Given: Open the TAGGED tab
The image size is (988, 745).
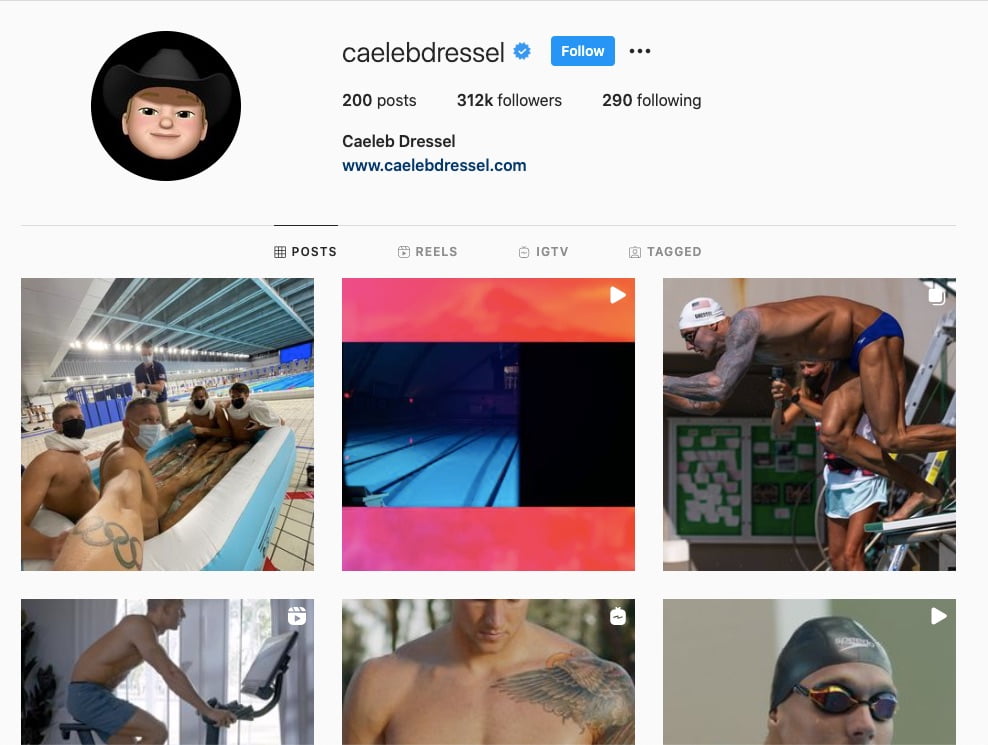Looking at the screenshot, I should click(665, 251).
